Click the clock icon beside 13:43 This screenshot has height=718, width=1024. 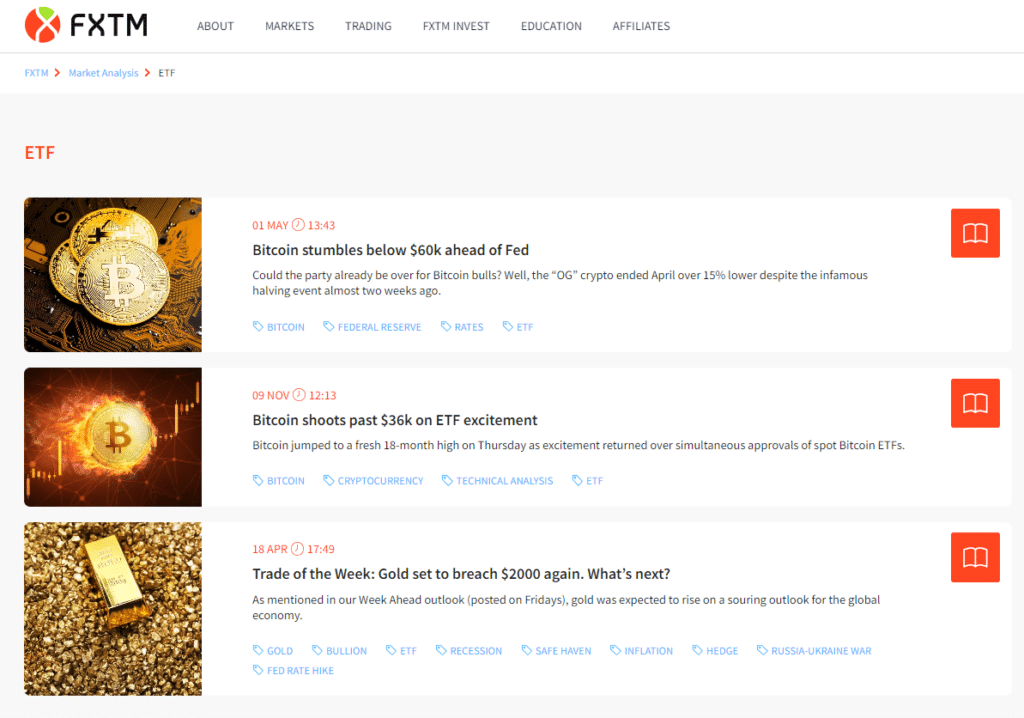298,225
